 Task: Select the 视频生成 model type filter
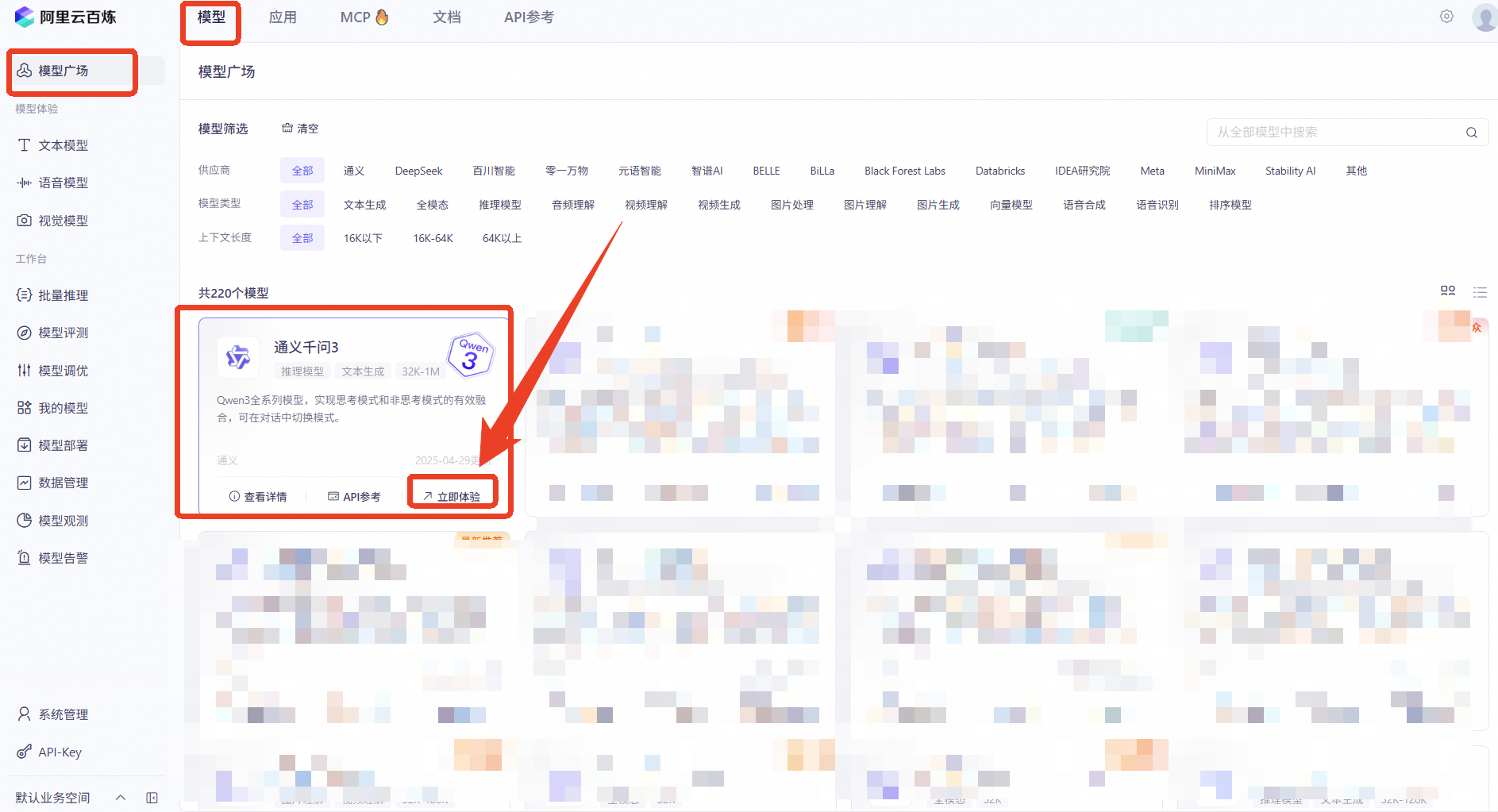coord(719,205)
